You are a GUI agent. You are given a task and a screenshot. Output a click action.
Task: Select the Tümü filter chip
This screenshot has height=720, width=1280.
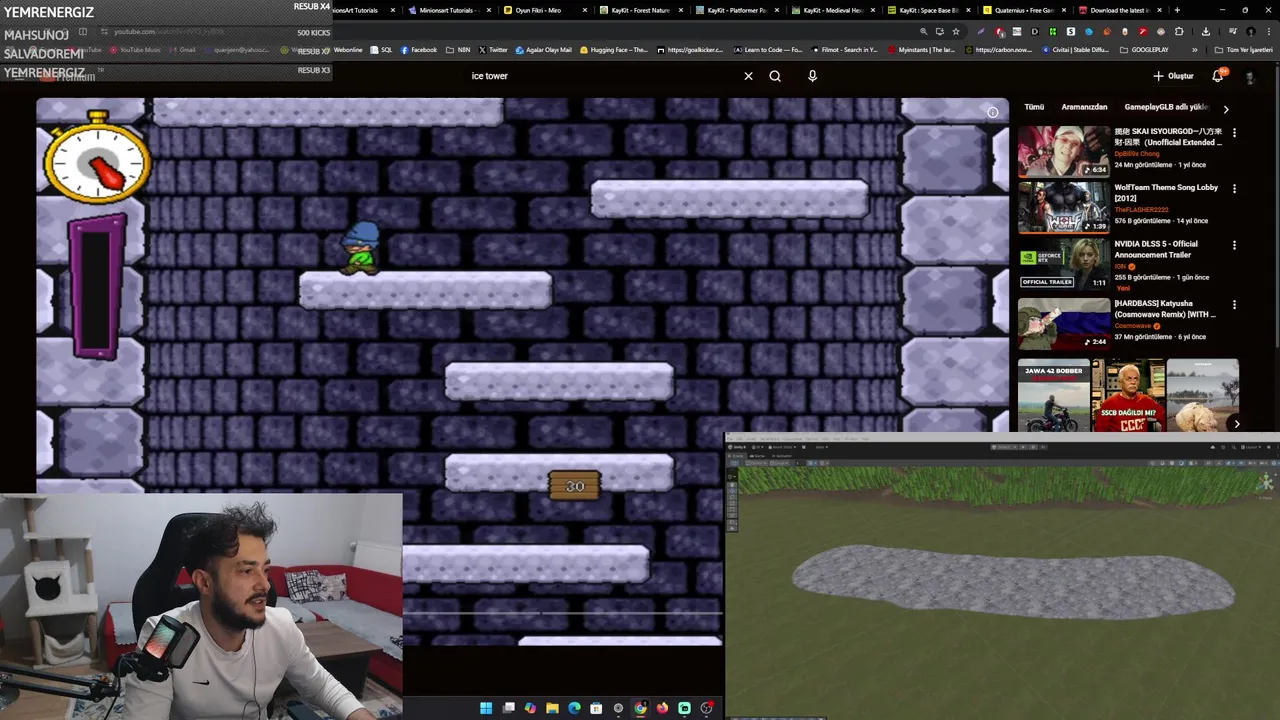tap(1034, 107)
